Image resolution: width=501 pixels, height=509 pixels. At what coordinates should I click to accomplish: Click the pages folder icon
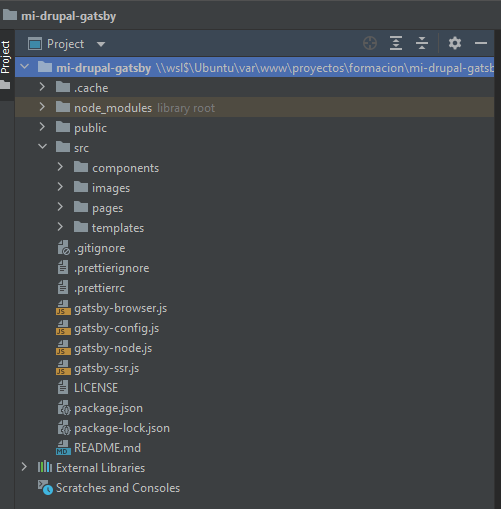coord(81,207)
